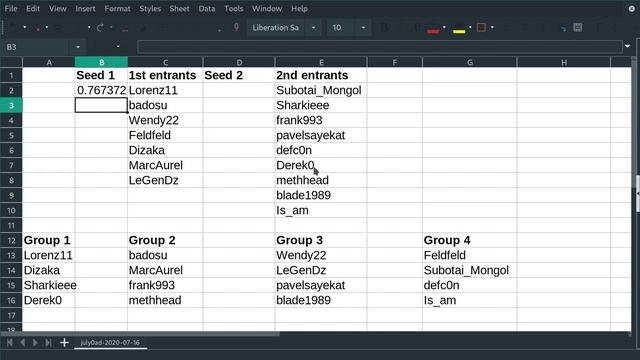The height and width of the screenshot is (360, 640).
Task: Select column G header
Action: [x=470, y=62]
